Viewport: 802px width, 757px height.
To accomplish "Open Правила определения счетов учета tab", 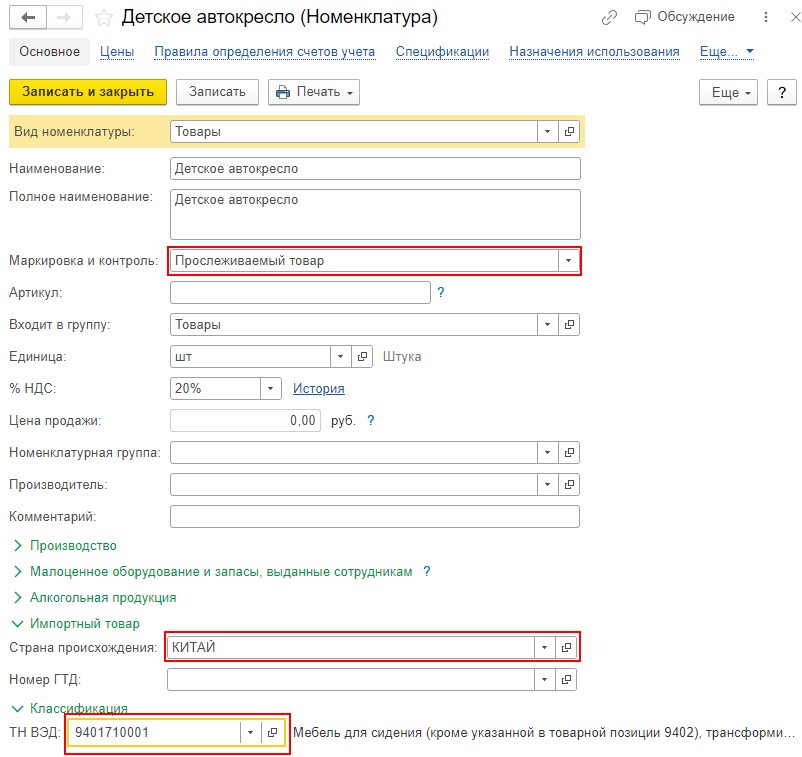I will point(265,52).
